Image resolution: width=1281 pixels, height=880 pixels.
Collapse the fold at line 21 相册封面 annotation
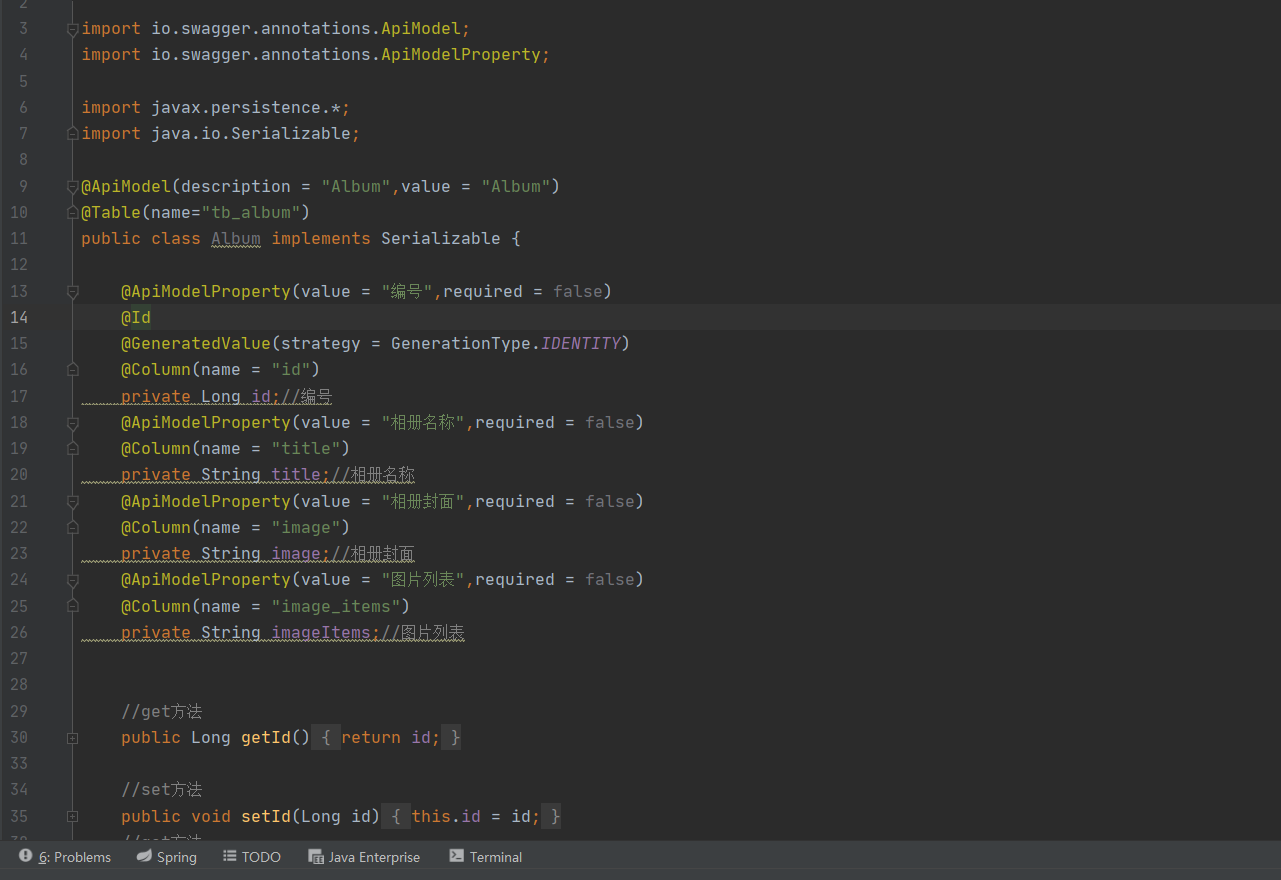(72, 501)
